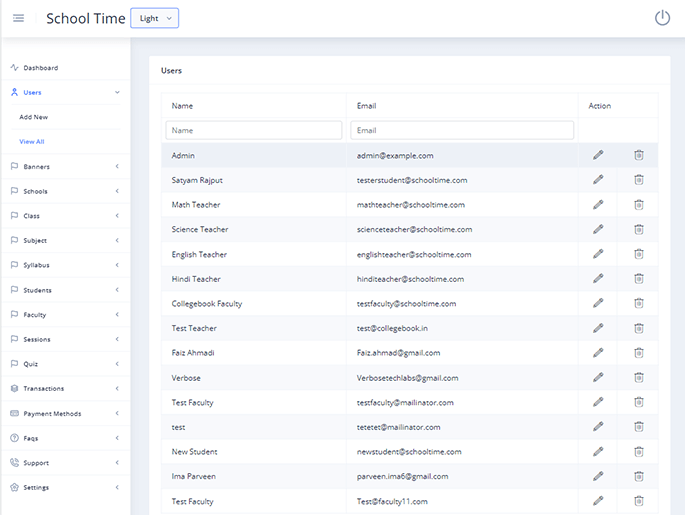Expand the Banners menu
Image resolution: width=685 pixels, height=515 pixels.
(66, 166)
